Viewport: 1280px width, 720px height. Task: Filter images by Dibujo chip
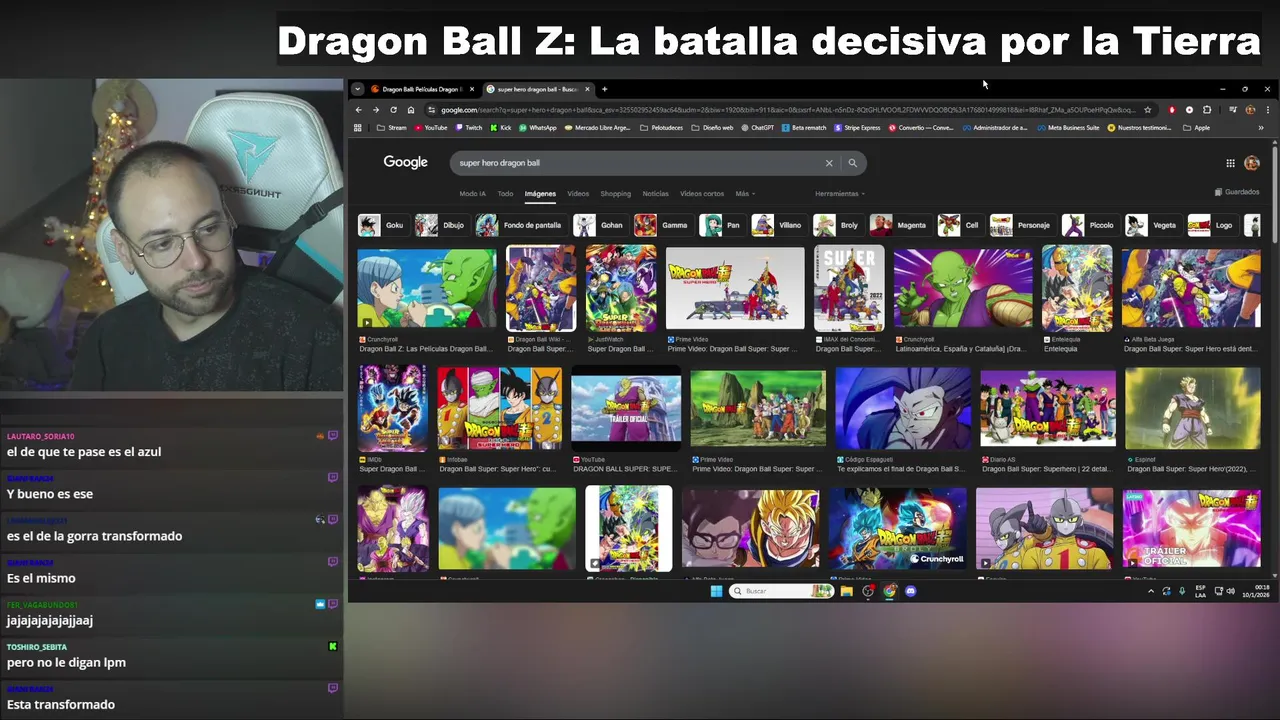[441, 225]
